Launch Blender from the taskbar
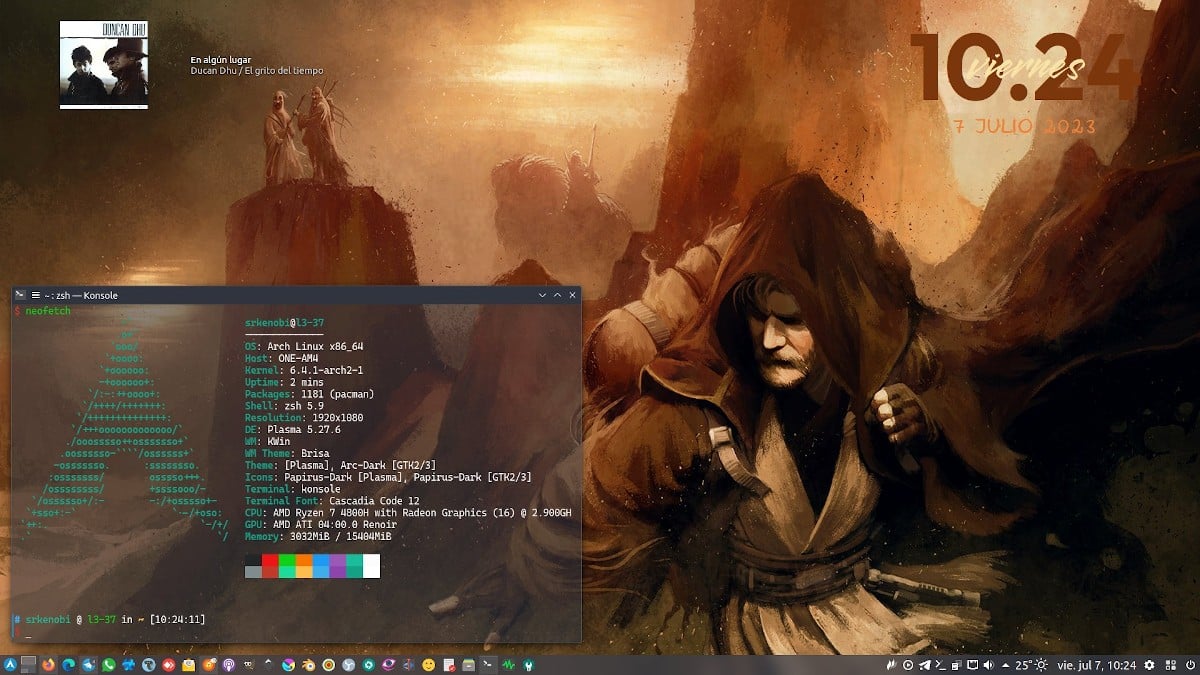This screenshot has width=1200, height=675. click(308, 665)
